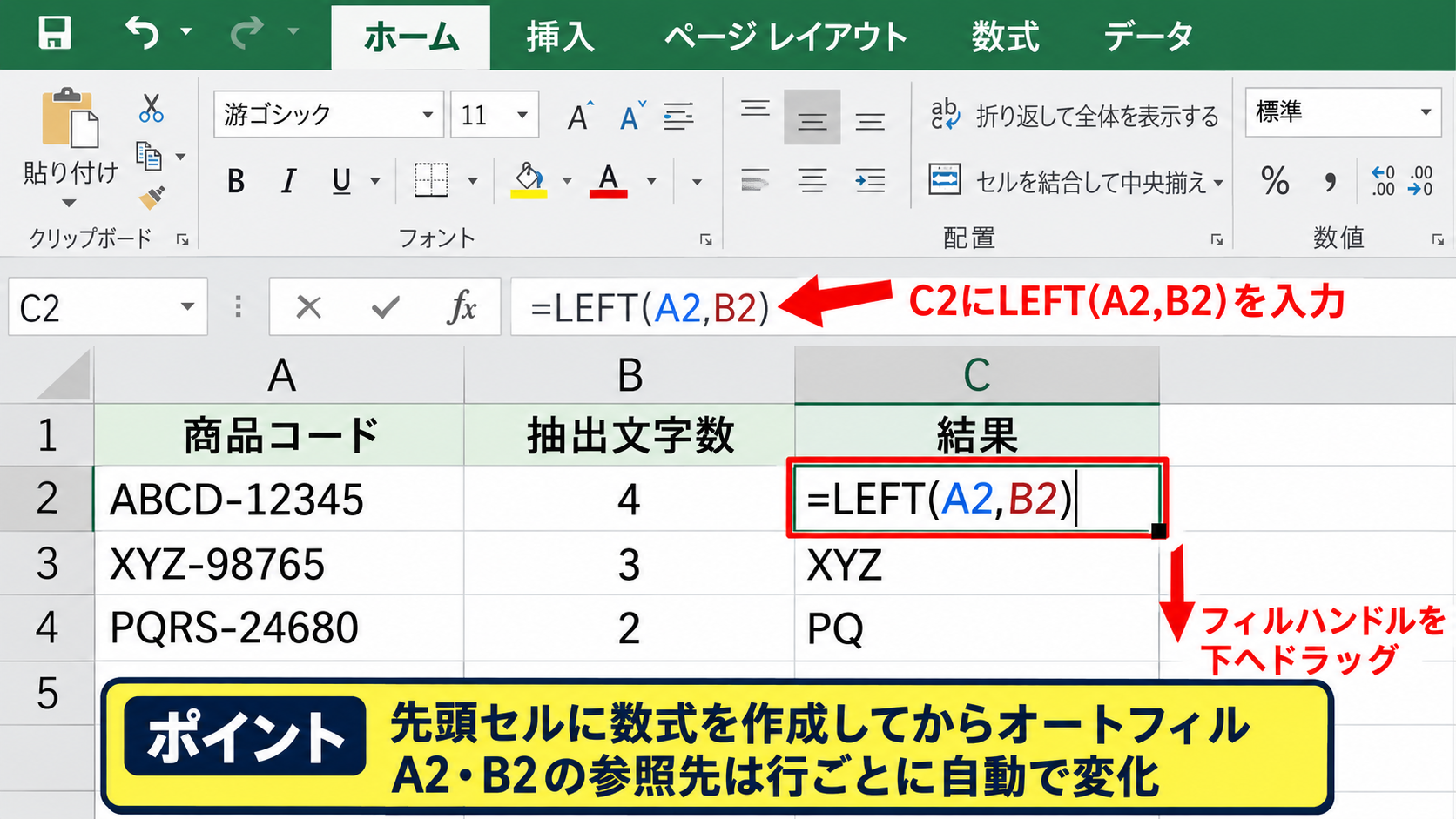The image size is (1456, 819).
Task: Toggle Italic formatting
Action: [288, 181]
